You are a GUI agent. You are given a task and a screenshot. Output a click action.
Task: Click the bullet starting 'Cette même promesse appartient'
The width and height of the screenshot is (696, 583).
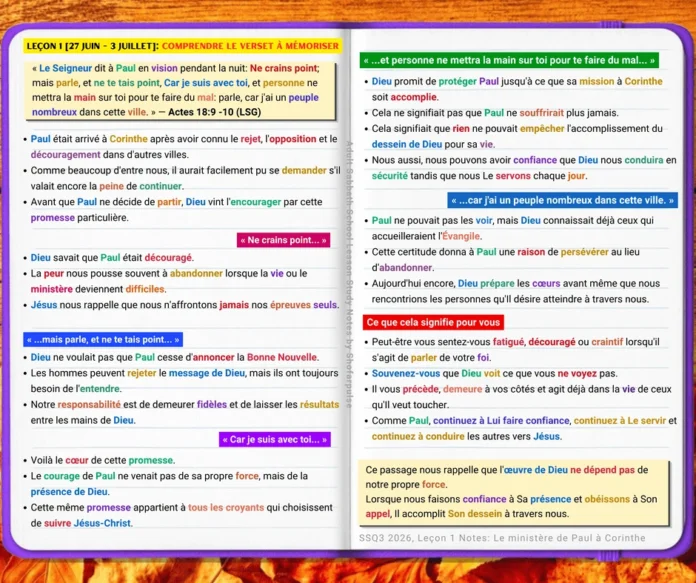click(x=178, y=516)
